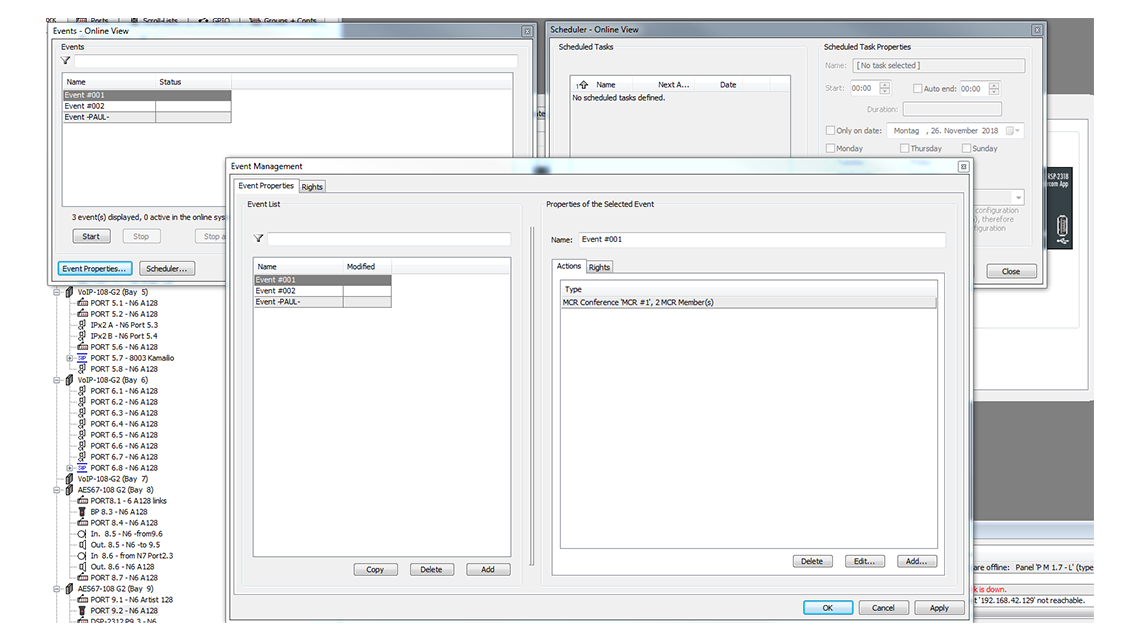
Task: Click the filter funnel icon in Events panel
Action: (x=64, y=60)
